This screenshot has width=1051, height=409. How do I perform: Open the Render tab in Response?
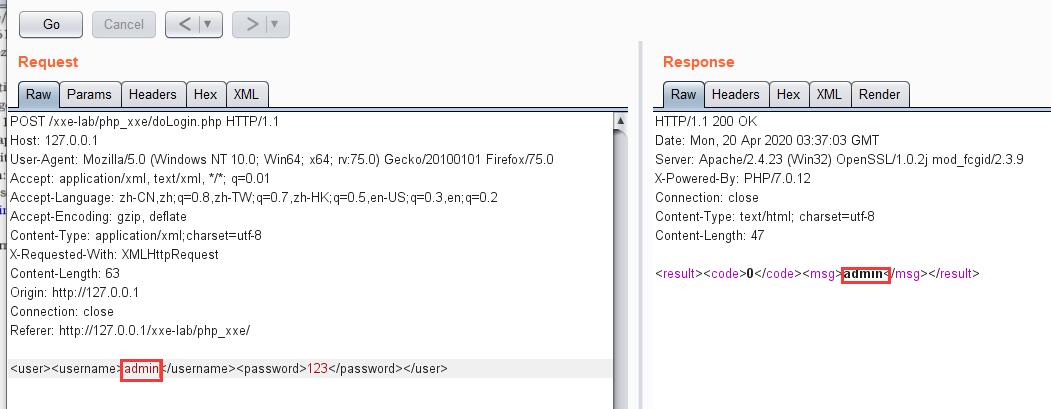click(879, 95)
